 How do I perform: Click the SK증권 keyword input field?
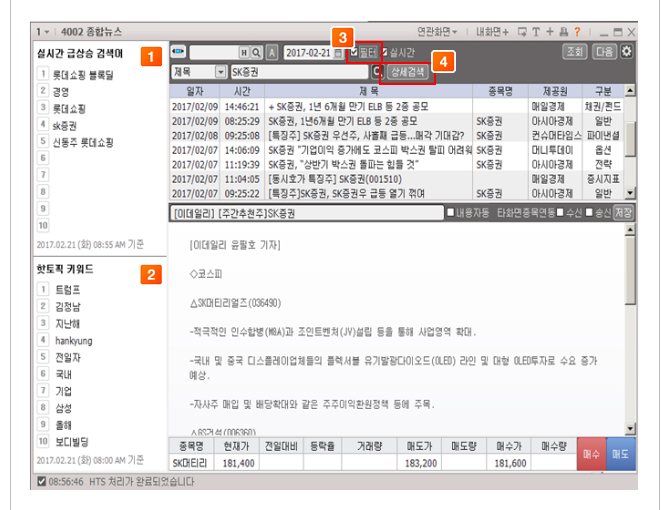pos(298,72)
